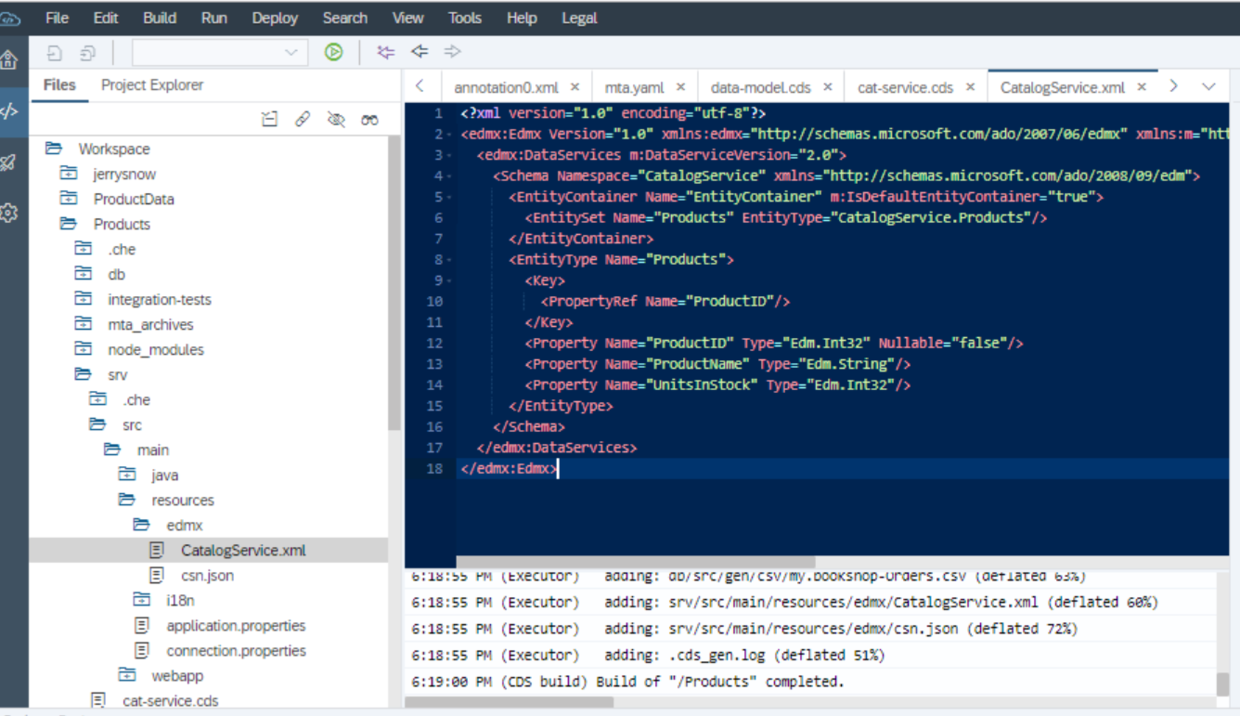Select the Development code icon in sidebar
This screenshot has height=716, width=1240.
coord(9,111)
